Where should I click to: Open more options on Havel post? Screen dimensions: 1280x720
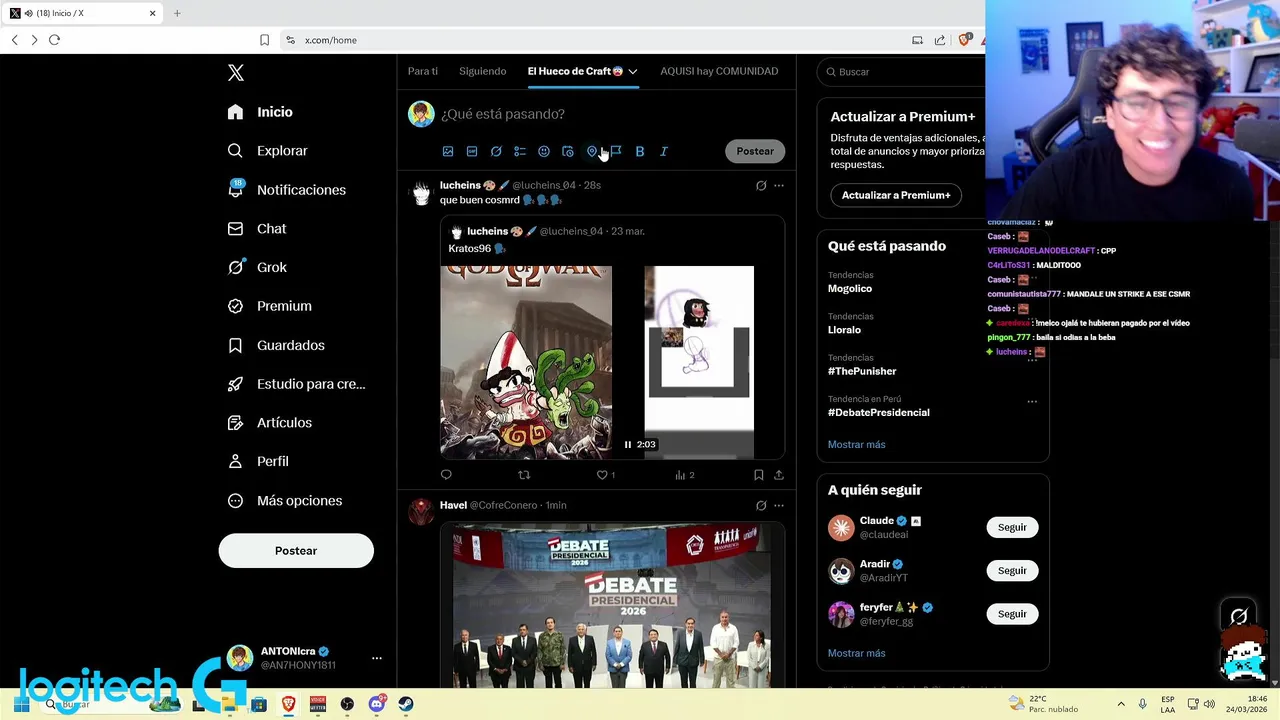tap(779, 505)
